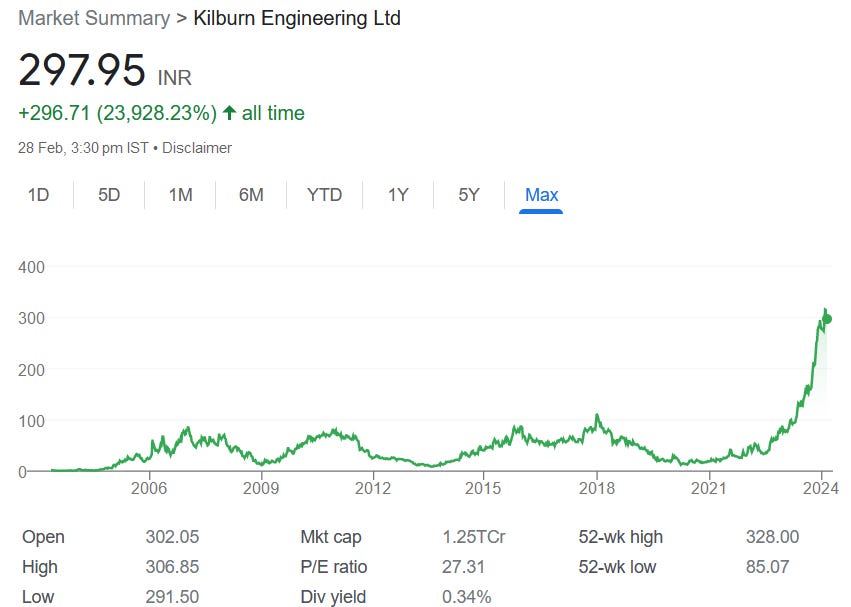Click the High value 306.85
This screenshot has height=607, width=851.
(x=172, y=567)
